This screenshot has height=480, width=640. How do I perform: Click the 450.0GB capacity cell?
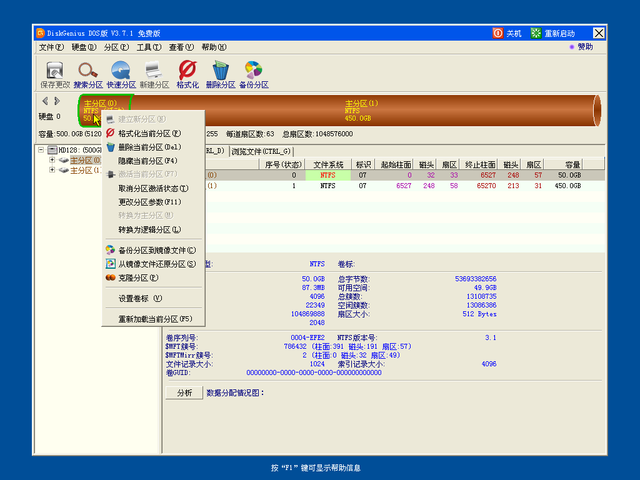click(568, 186)
